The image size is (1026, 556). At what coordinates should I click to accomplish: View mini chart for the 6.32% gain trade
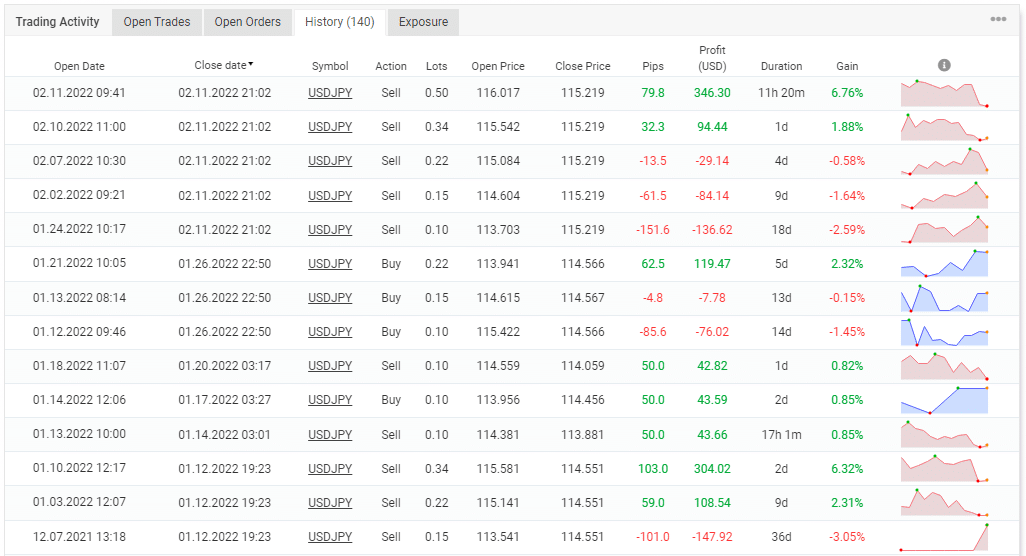coord(944,468)
